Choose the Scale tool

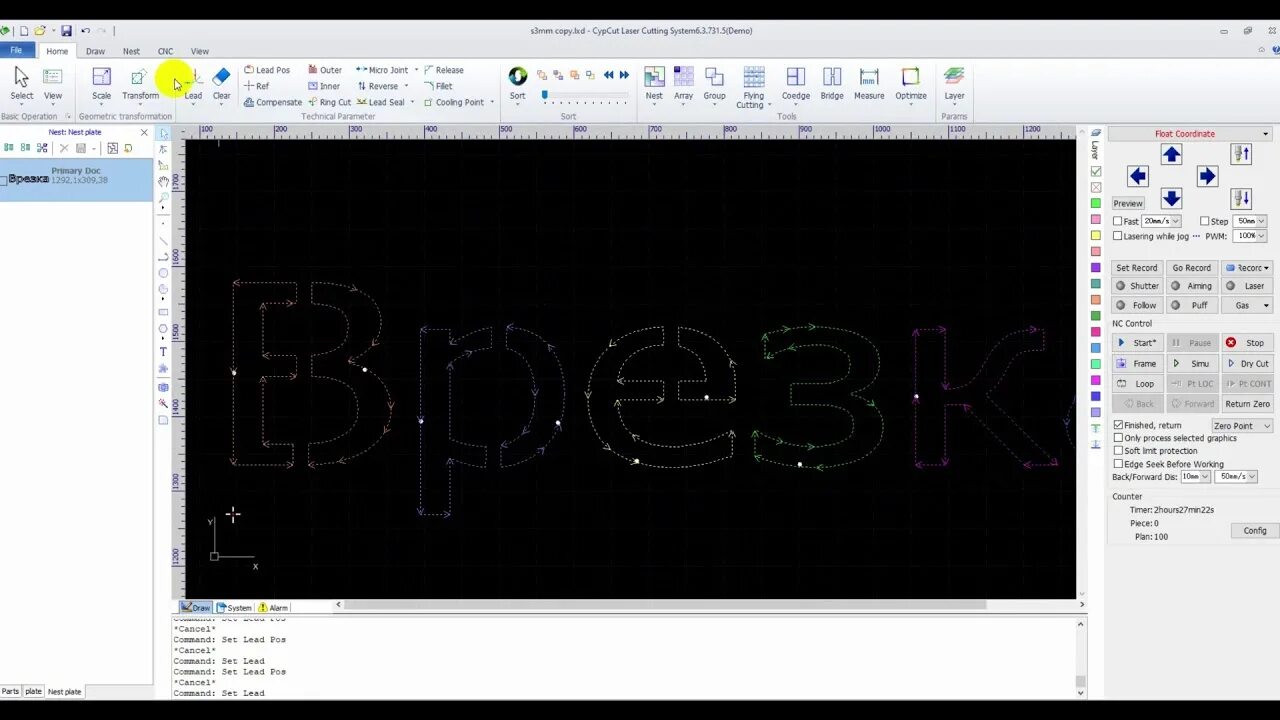(x=101, y=84)
